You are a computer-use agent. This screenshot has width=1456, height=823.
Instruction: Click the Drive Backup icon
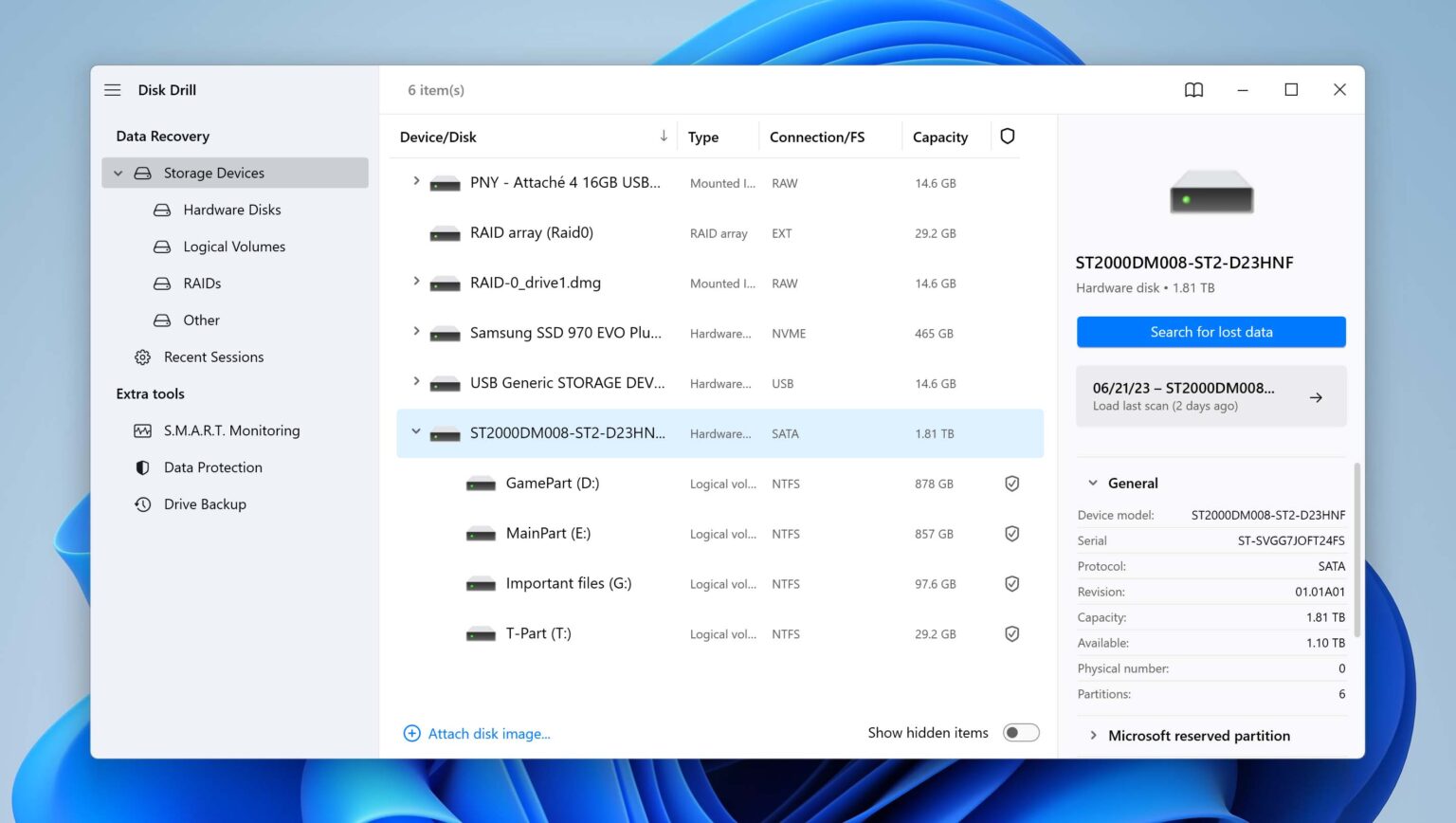click(x=142, y=503)
